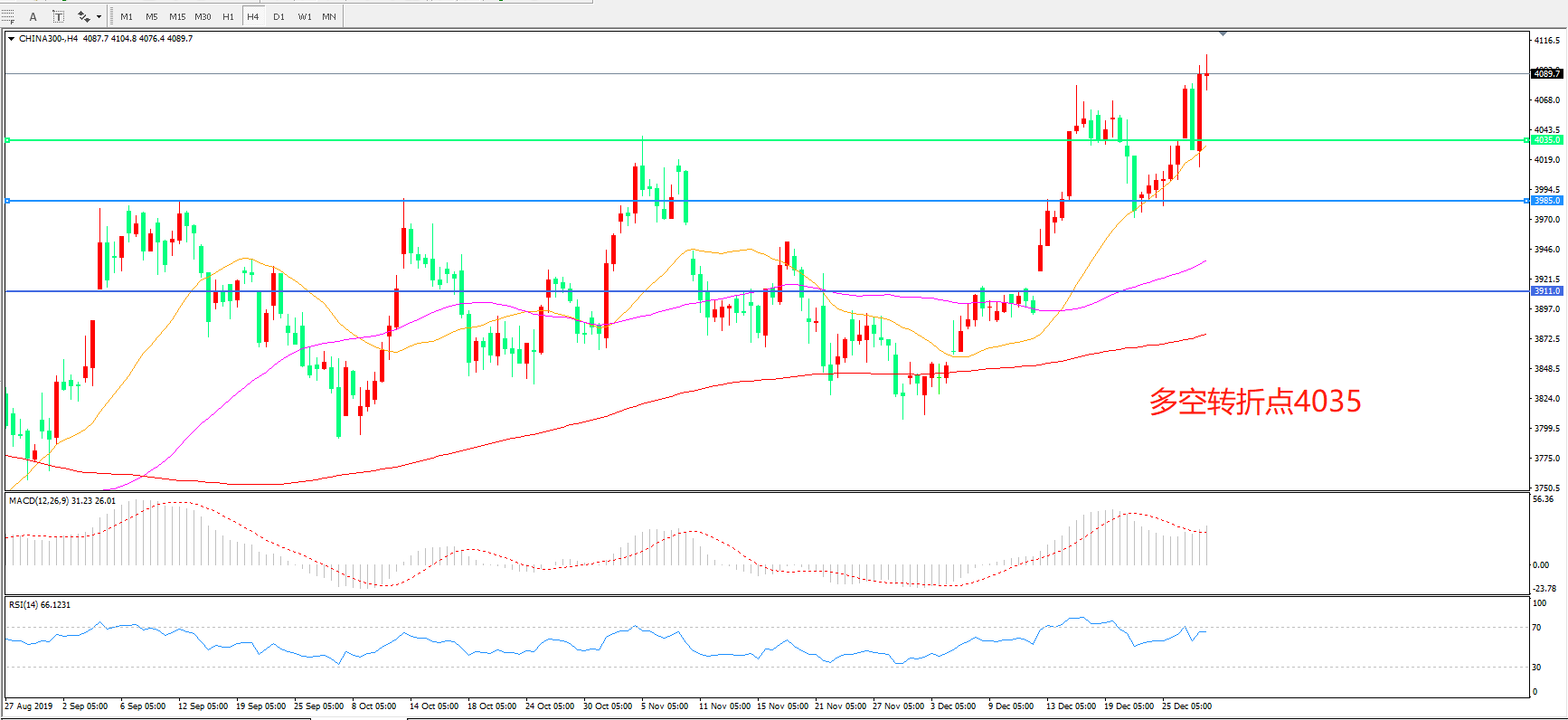Viewport: 1568px width, 720px height.
Task: Open the arrows tool dropdown arrow
Action: 99,16
